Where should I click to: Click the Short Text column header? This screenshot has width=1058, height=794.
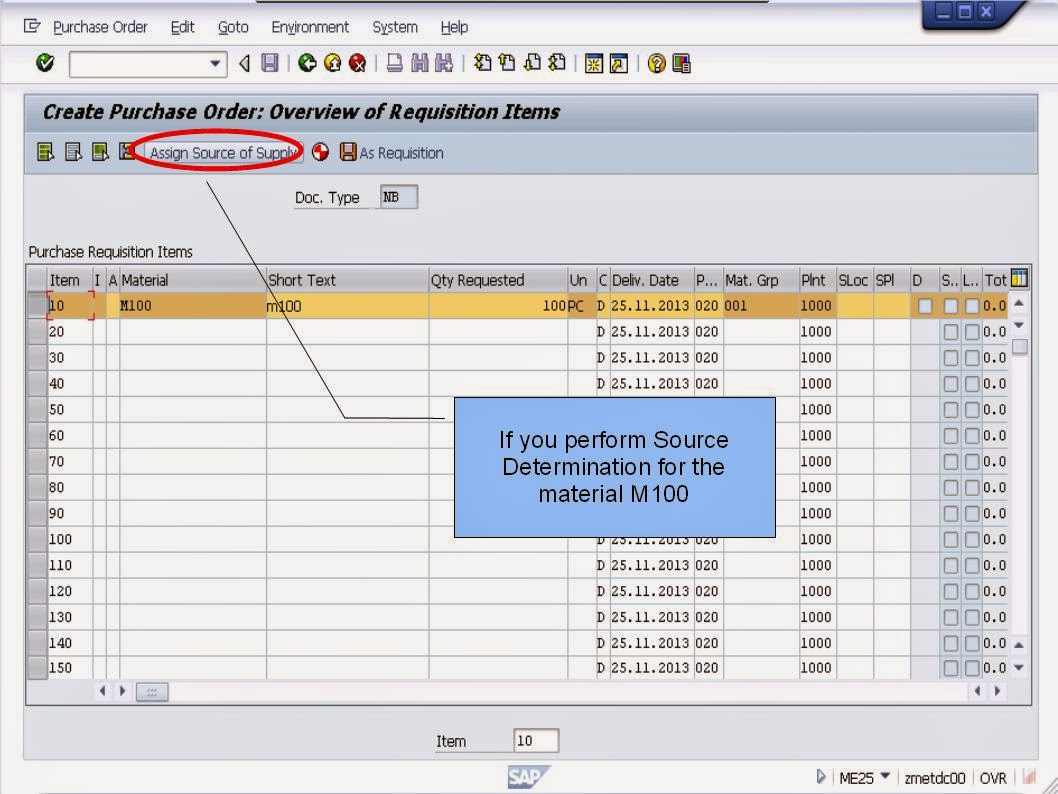pyautogui.click(x=347, y=280)
